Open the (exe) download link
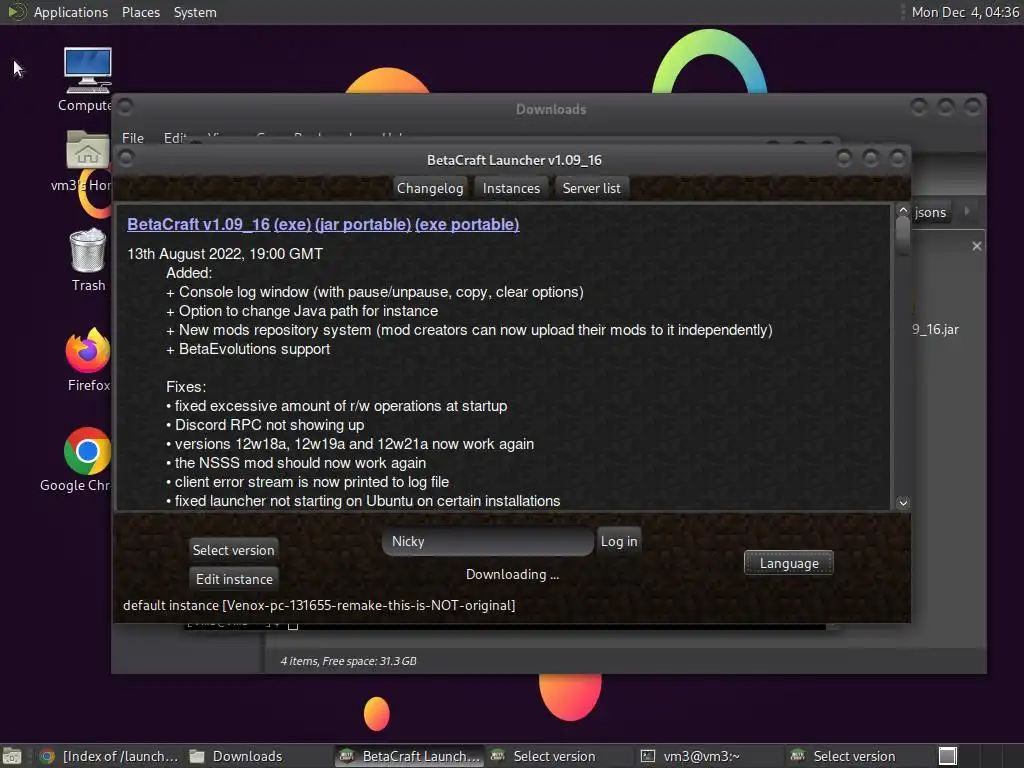 [292, 224]
